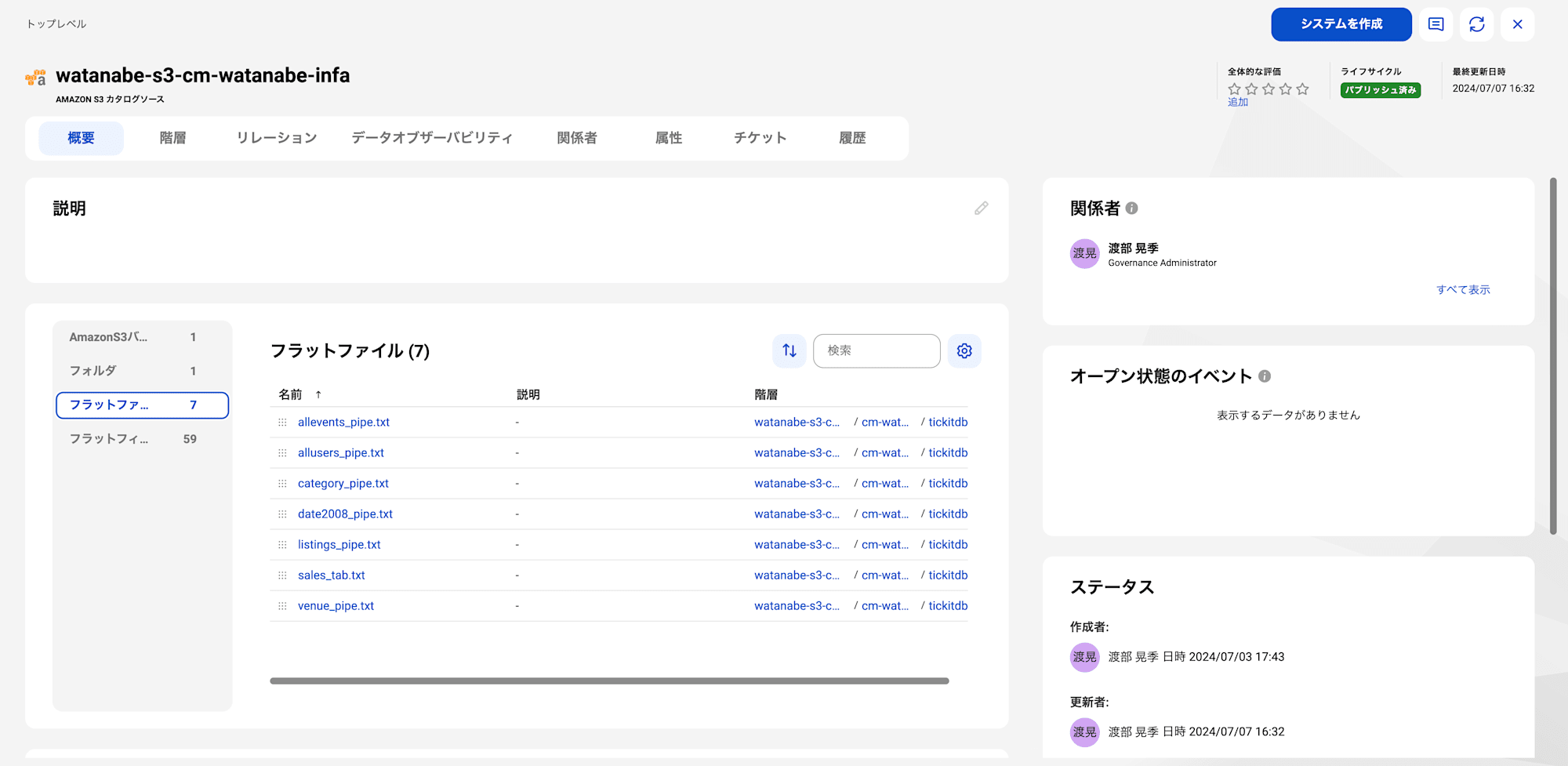
Task: Click the drag handle for venue_pipe.txt row
Action: tap(282, 606)
